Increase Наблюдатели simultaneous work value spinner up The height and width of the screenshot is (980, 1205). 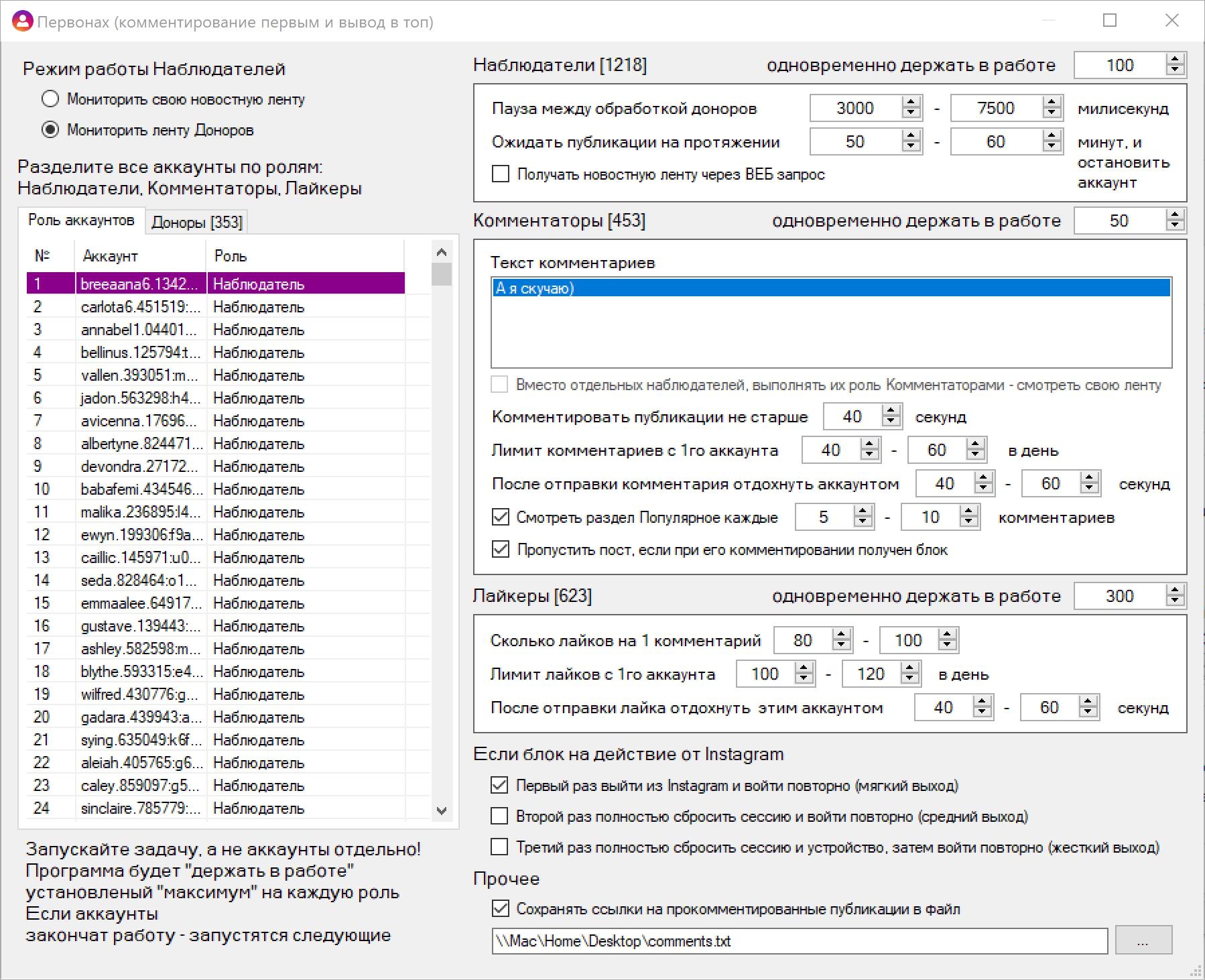[1175, 60]
